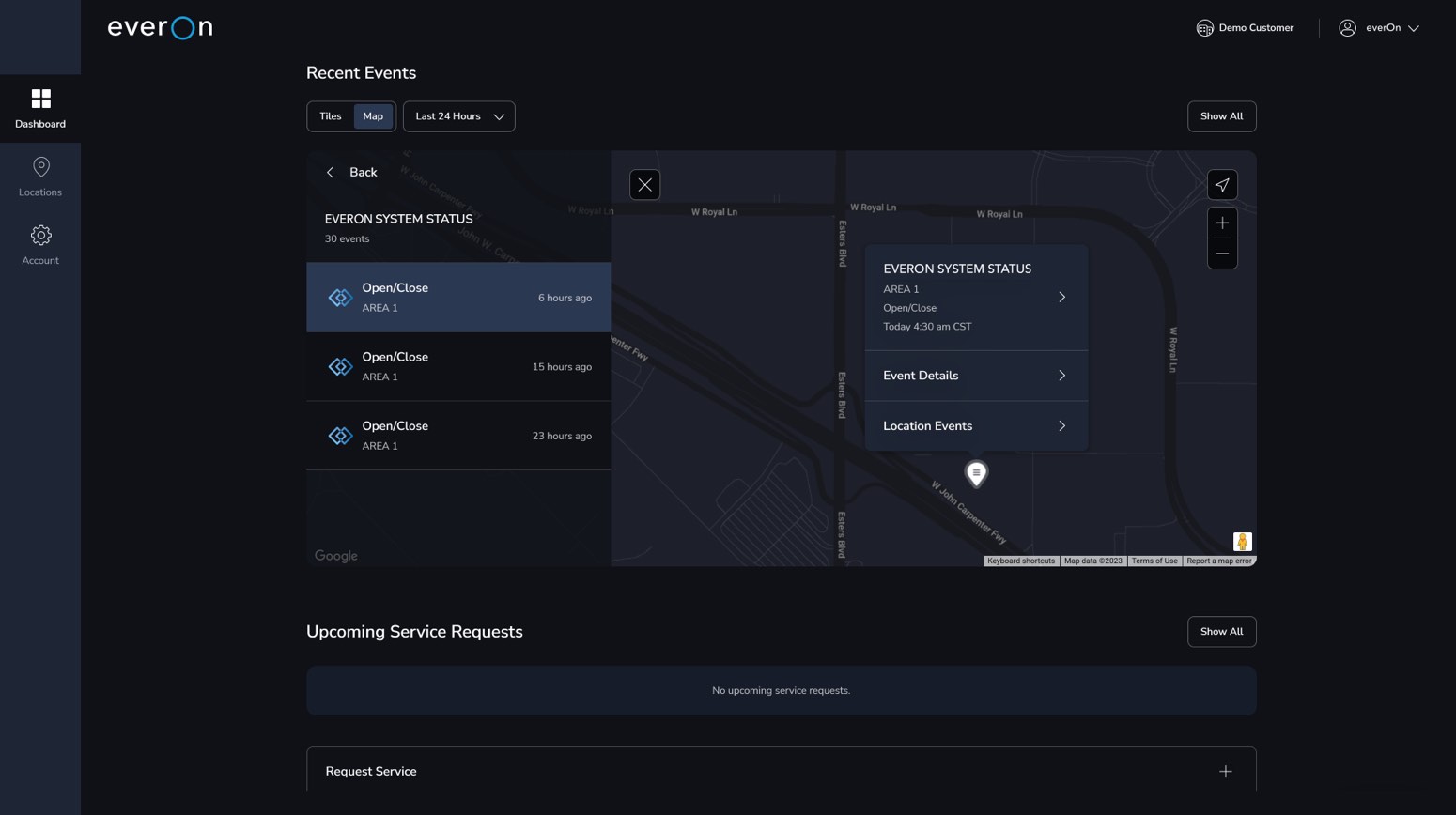This screenshot has height=815, width=1456.
Task: Click the Demo Customer globe icon
Action: pyautogui.click(x=1204, y=28)
